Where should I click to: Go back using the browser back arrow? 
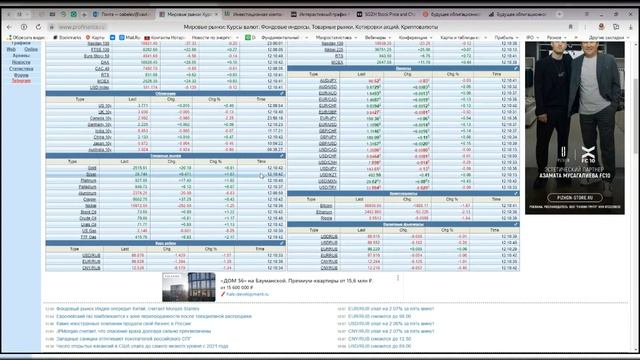point(9,27)
